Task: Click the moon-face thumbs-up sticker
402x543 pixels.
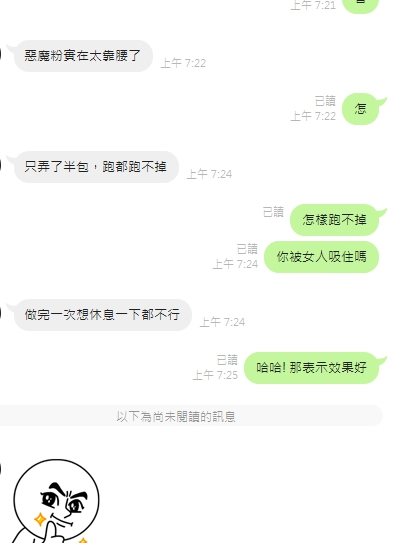Action: [55, 501]
